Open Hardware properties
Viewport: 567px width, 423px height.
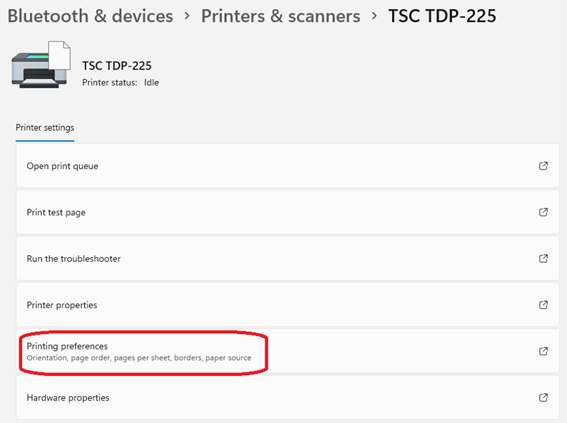tap(287, 397)
